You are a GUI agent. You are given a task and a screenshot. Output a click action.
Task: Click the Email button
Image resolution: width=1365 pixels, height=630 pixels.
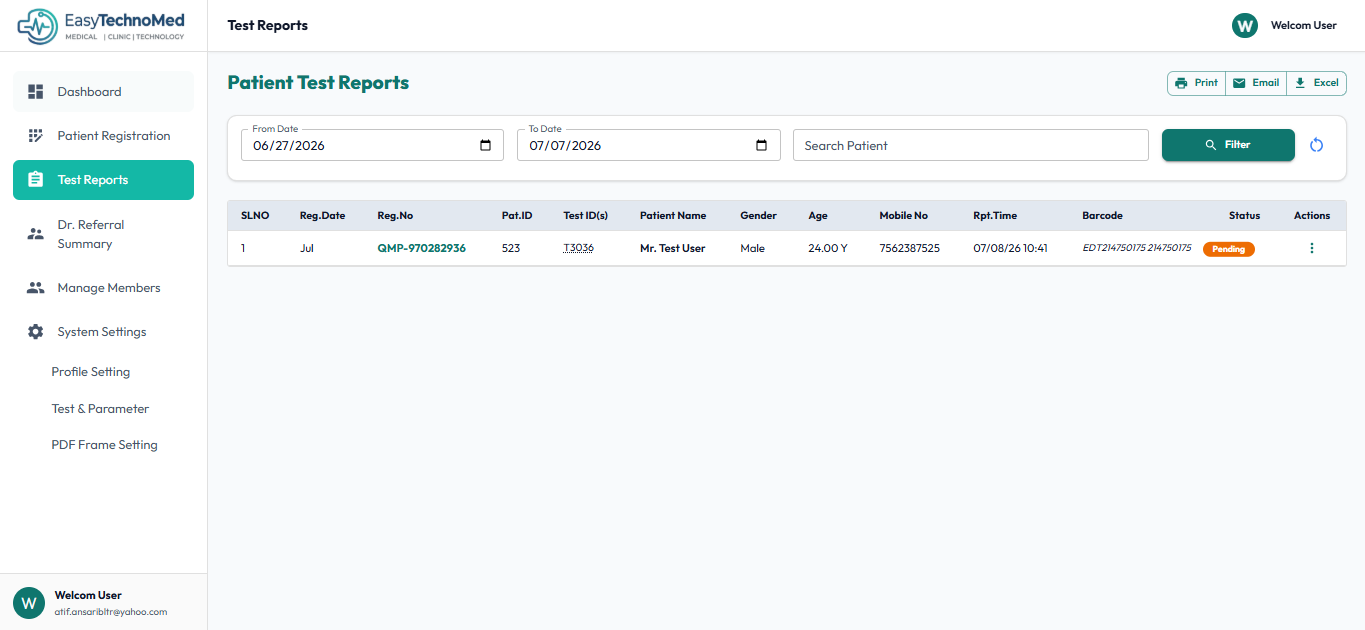coord(1255,83)
